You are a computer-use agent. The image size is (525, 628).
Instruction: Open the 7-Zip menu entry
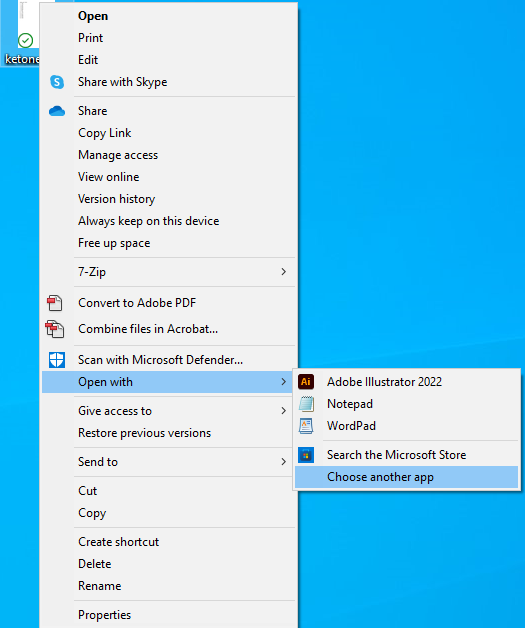[x=170, y=272]
